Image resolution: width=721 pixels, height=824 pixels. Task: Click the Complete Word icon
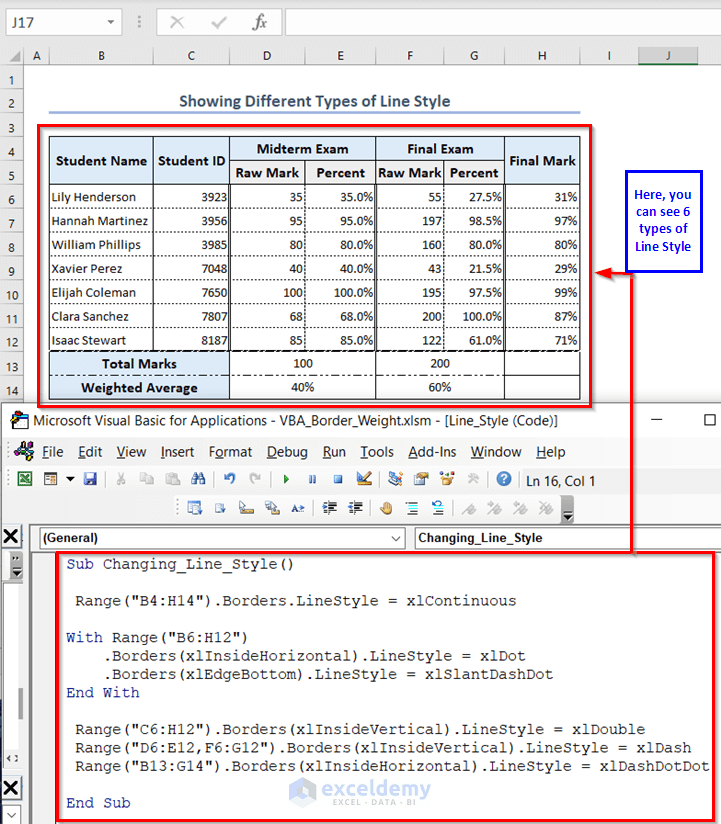[298, 508]
